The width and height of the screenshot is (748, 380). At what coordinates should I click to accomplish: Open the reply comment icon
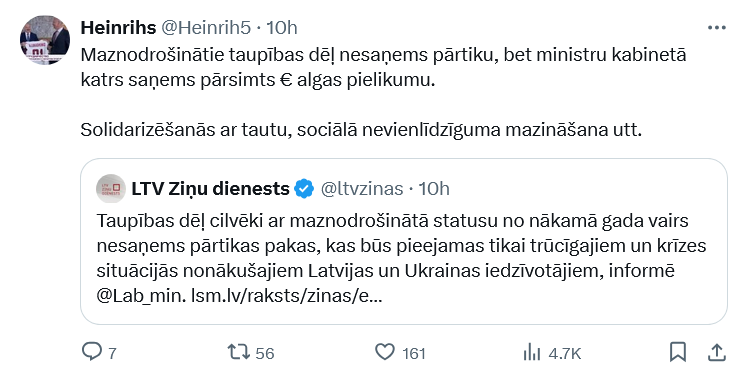(91, 352)
